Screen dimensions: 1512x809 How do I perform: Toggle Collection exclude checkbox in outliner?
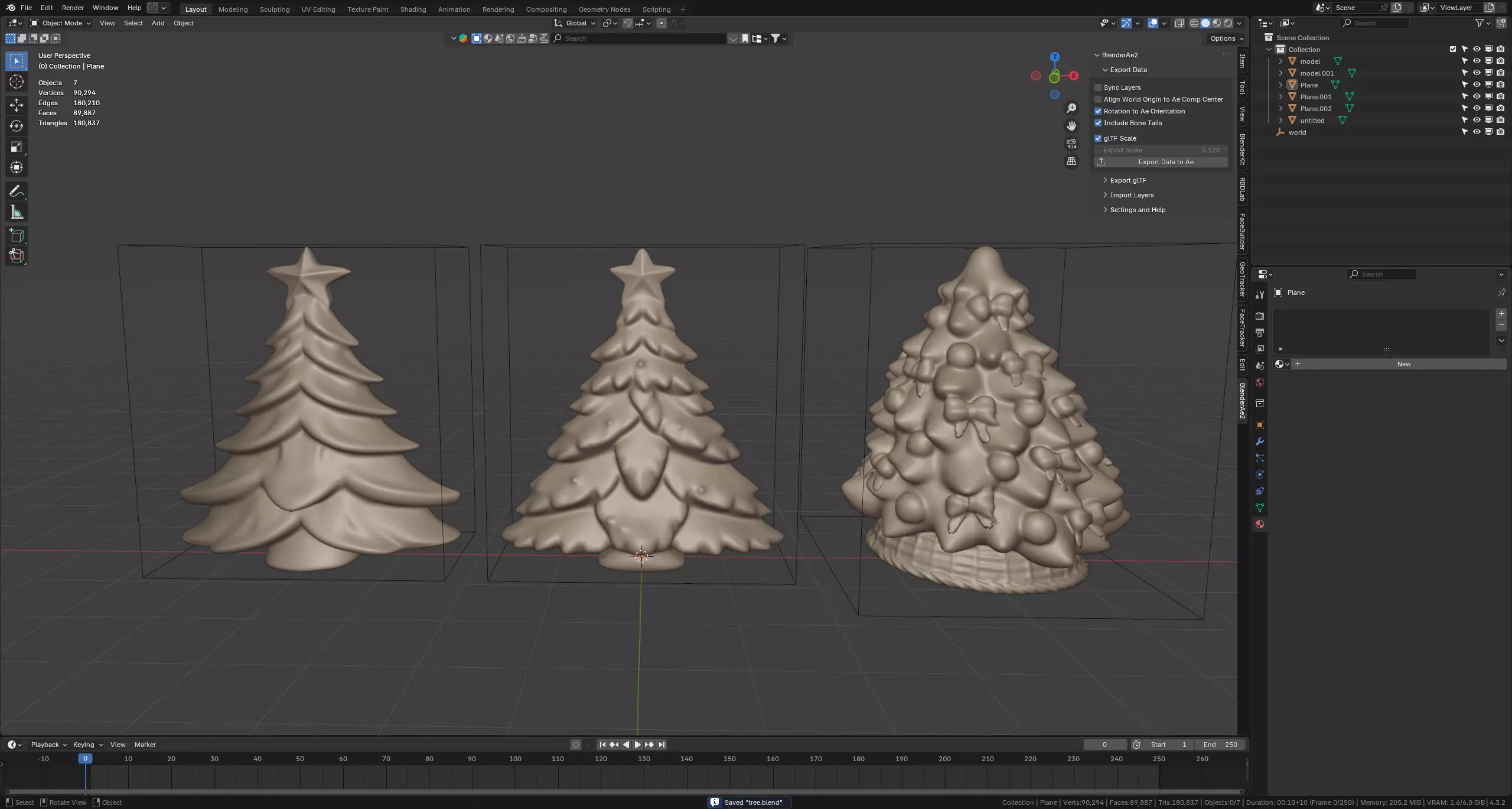(x=1453, y=49)
